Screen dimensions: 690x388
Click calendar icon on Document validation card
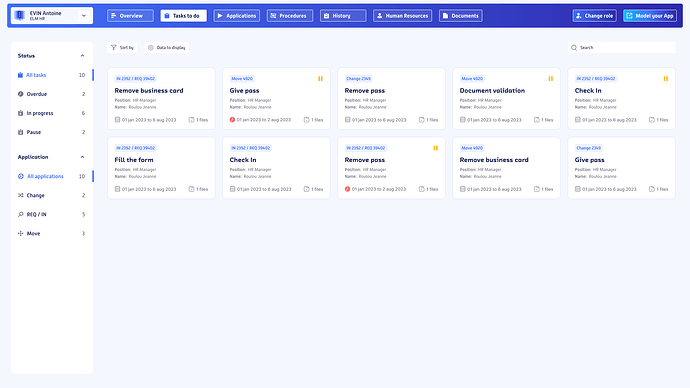(462, 120)
